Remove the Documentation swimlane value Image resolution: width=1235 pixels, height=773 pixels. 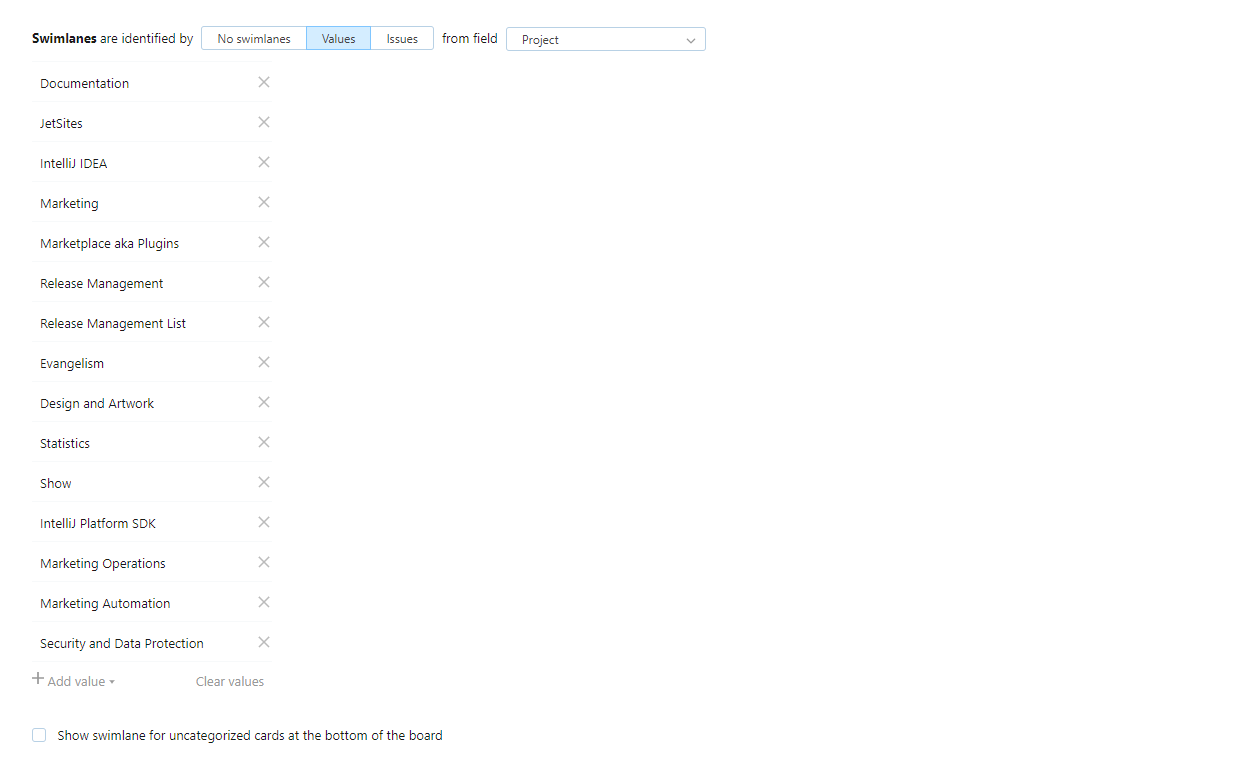[x=264, y=82]
